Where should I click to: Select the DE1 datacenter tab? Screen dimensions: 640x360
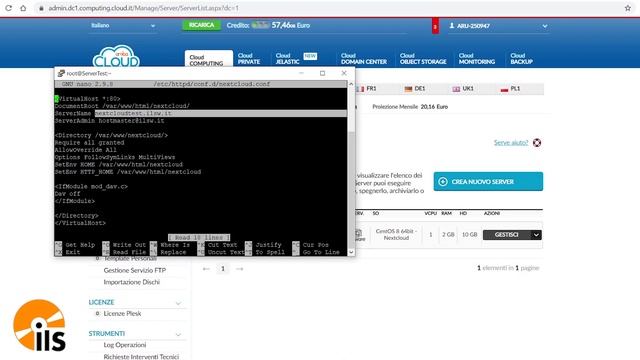(415, 89)
